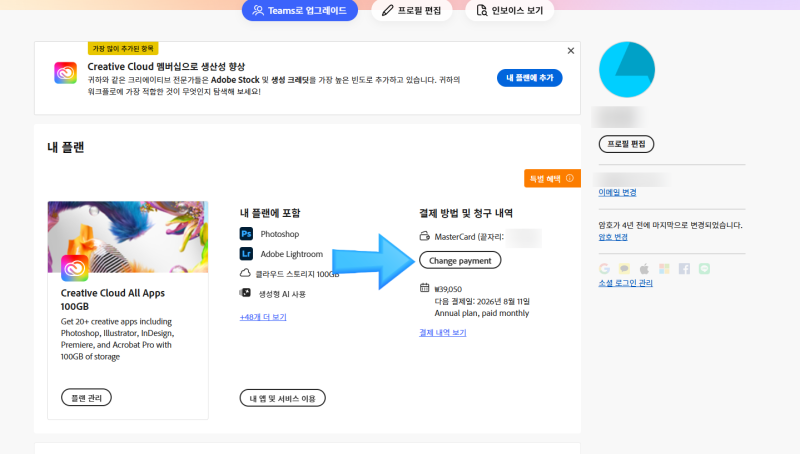
Task: Click 내 앱 및 서비스 이용 button
Action: (282, 398)
